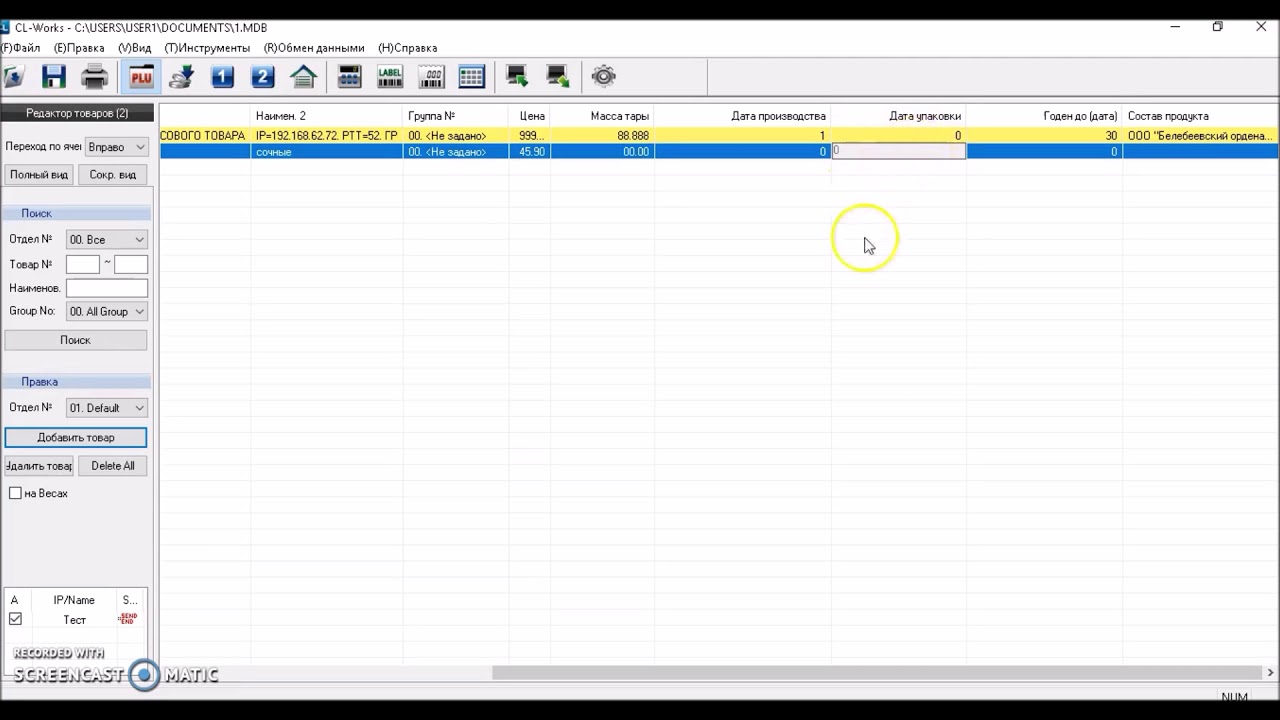Click the 'Полный вид' button
The height and width of the screenshot is (720, 1280).
(x=39, y=175)
